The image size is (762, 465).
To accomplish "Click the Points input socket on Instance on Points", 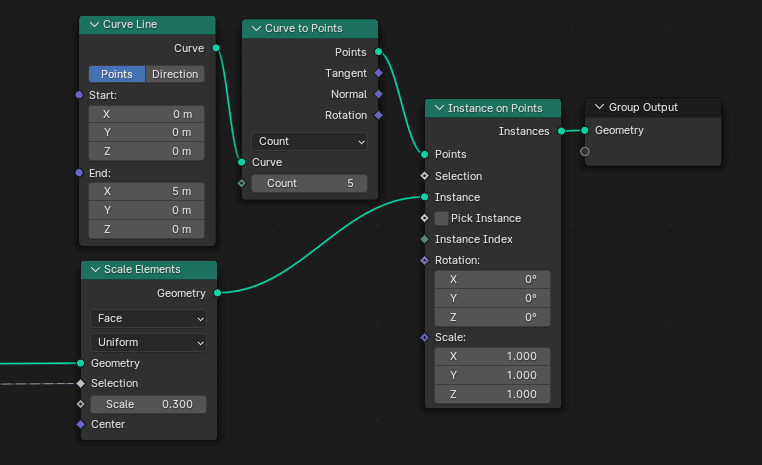I will [x=425, y=154].
